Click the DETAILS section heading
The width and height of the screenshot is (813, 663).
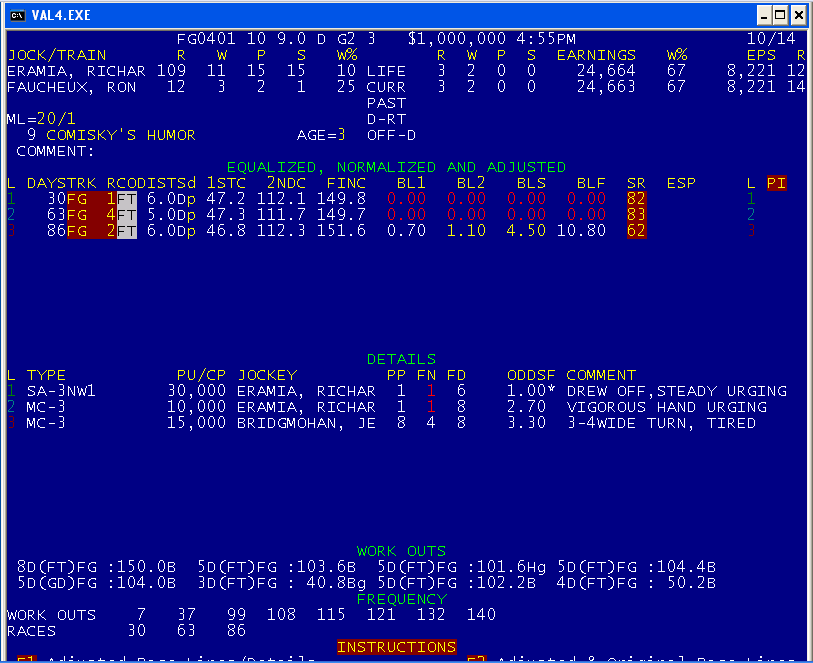pos(401,359)
